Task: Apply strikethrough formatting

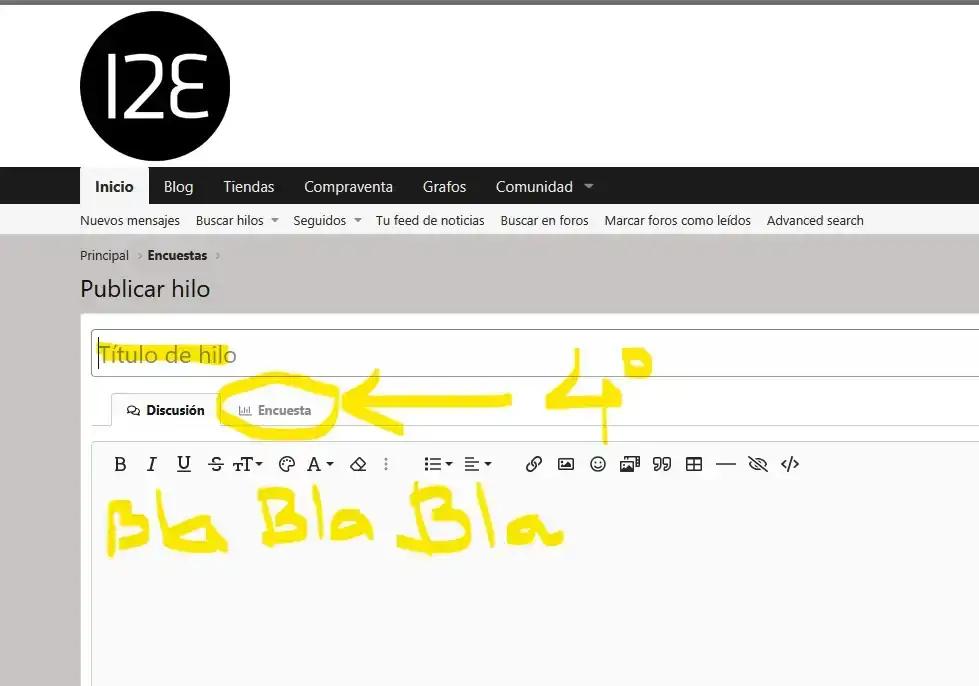Action: 216,464
